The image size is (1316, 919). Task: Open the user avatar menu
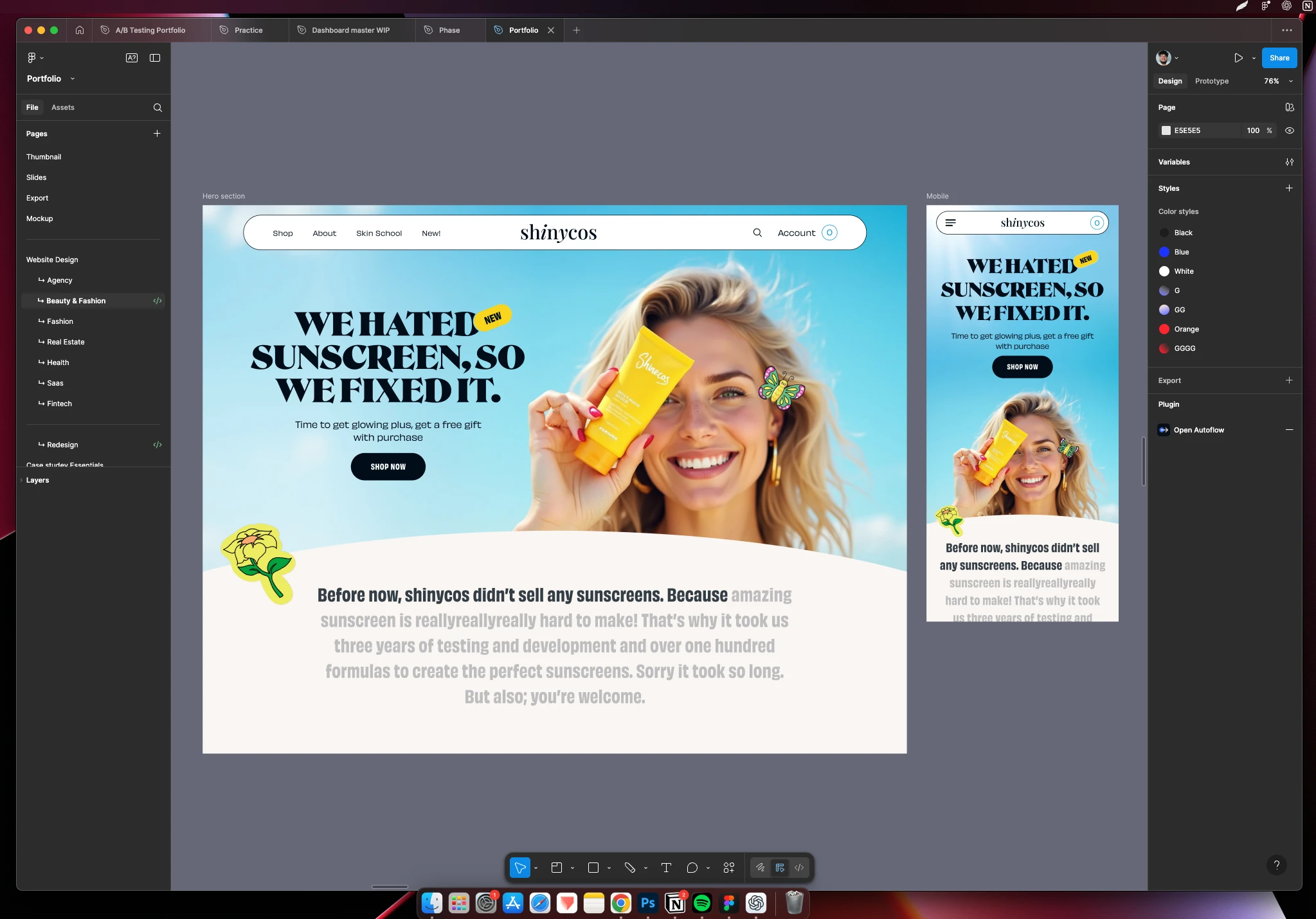[x=1167, y=58]
